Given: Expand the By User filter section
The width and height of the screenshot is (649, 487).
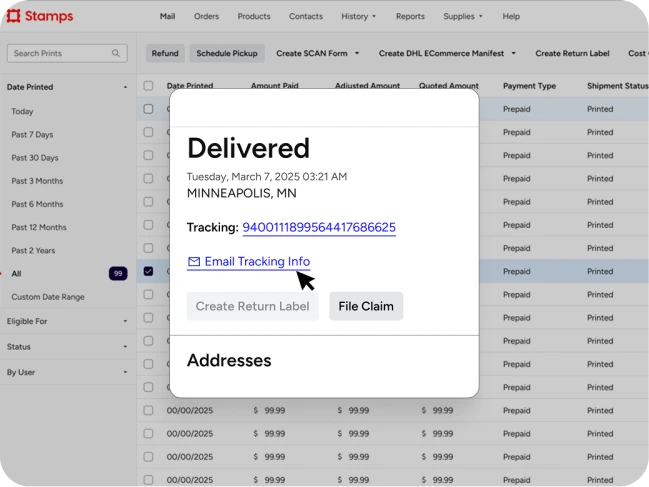Looking at the screenshot, I should tap(125, 372).
